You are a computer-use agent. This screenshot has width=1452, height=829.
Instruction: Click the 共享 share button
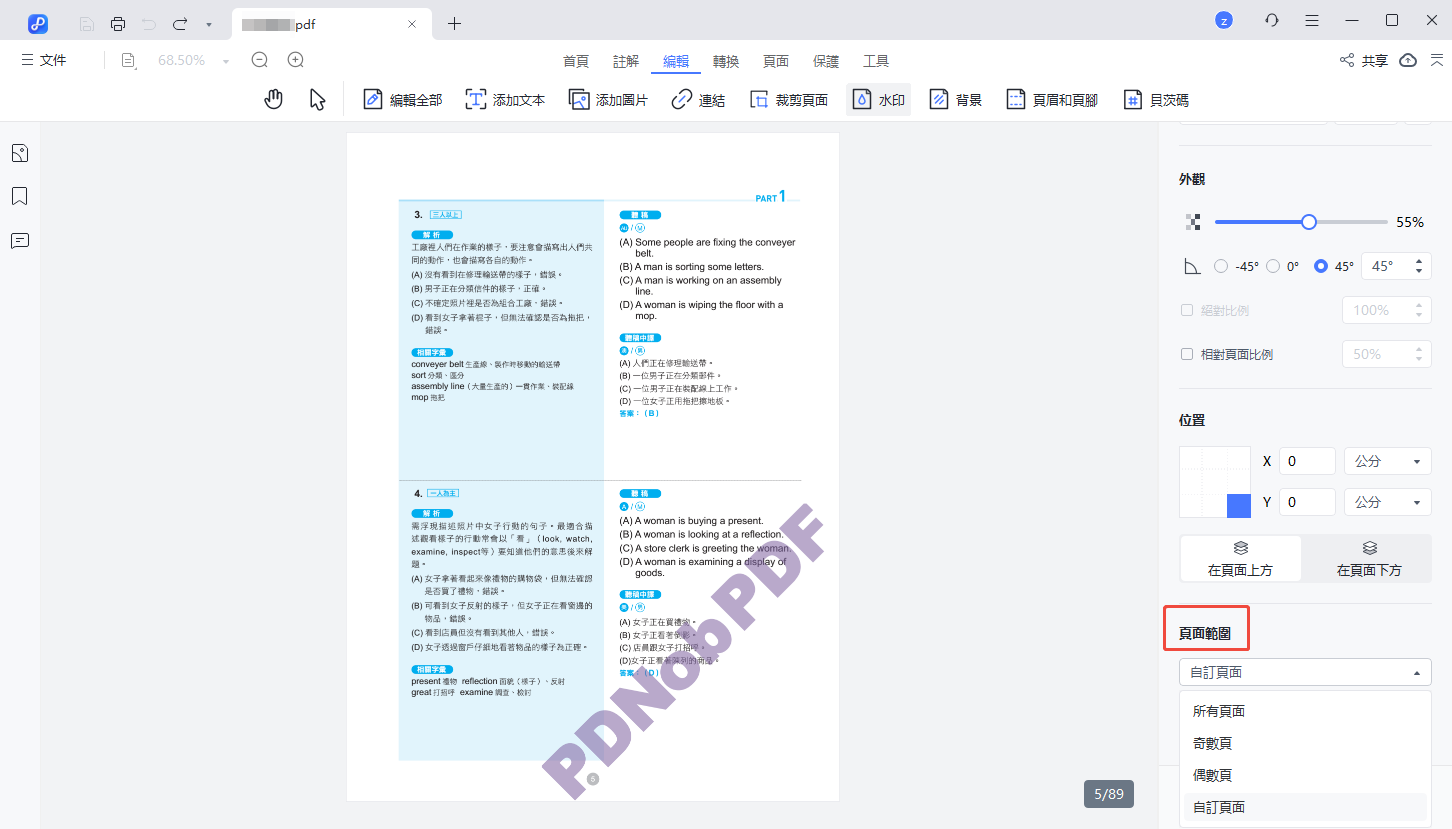click(1364, 60)
